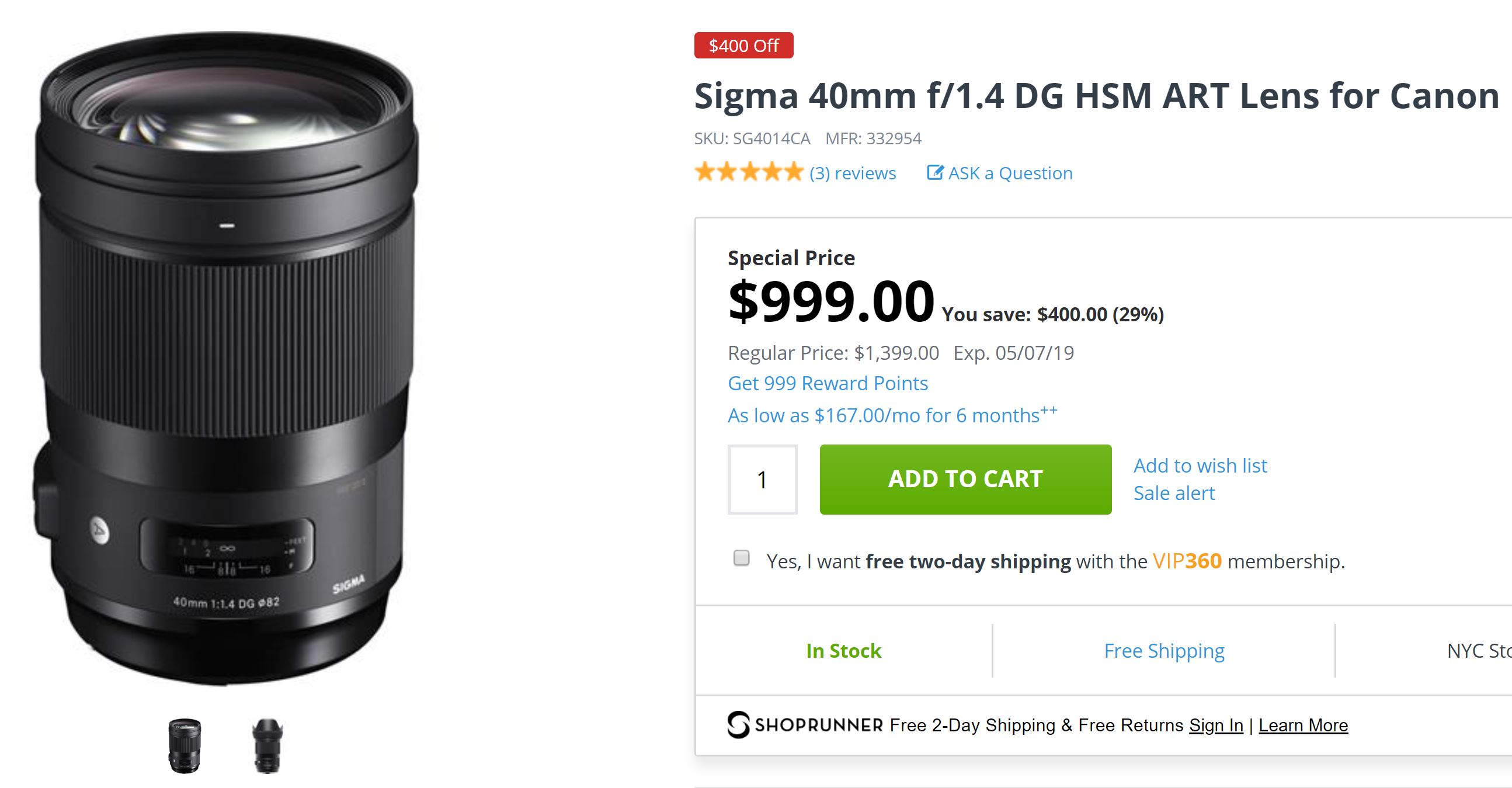The height and width of the screenshot is (788, 1512).
Task: Click the ASK a Question link
Action: click(1010, 173)
